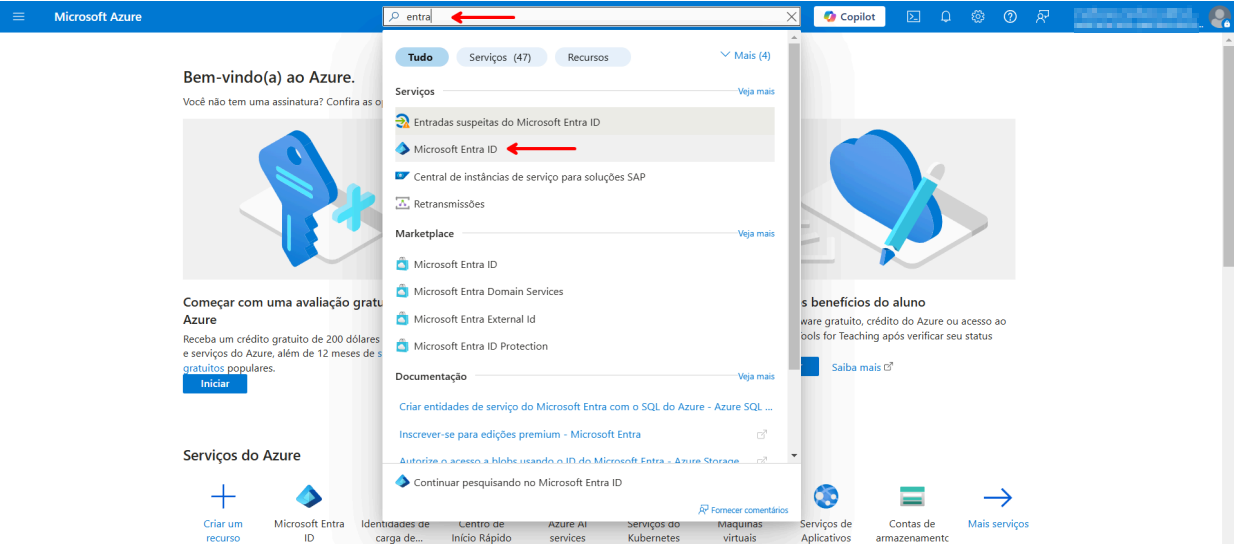Viewport: 1237px width, 556px height.
Task: Click the Mais serviços arrow icon
Action: (x=997, y=497)
